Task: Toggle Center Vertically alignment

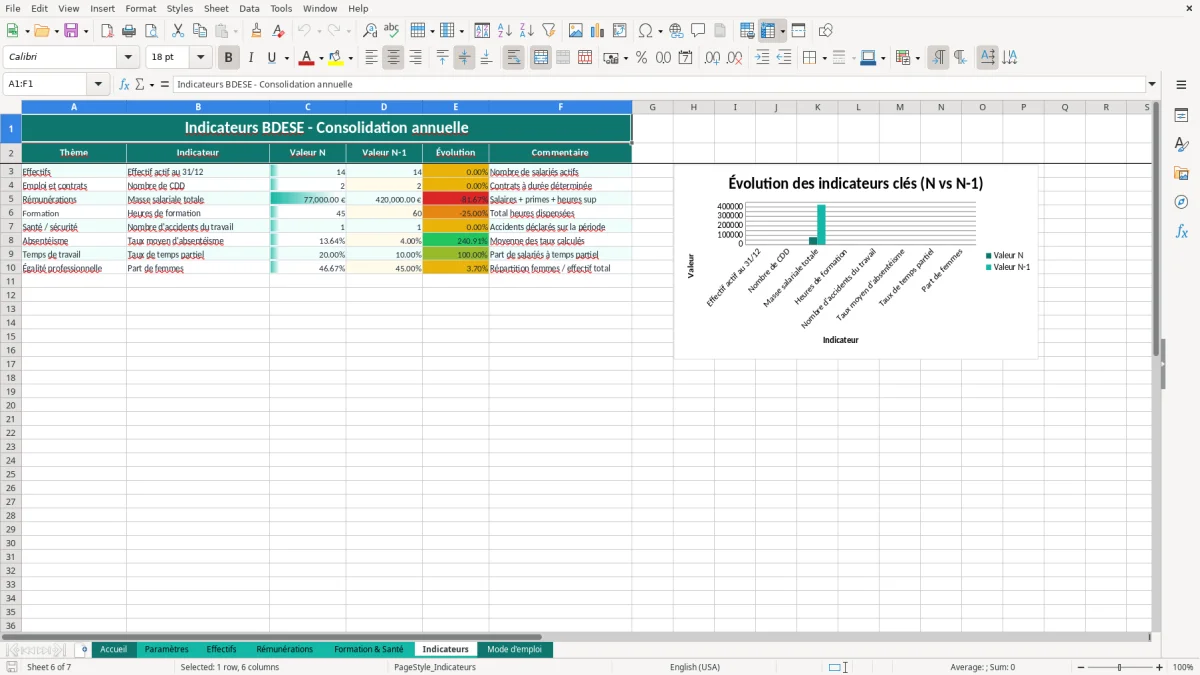Action: tap(464, 58)
